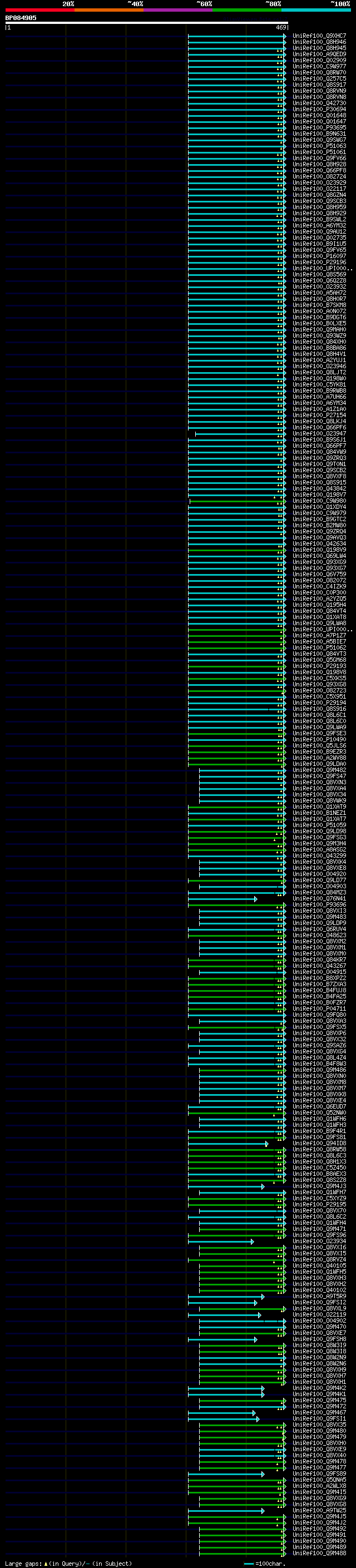
Task: Open hit UniRef100_C9W977
Action: (319, 66)
